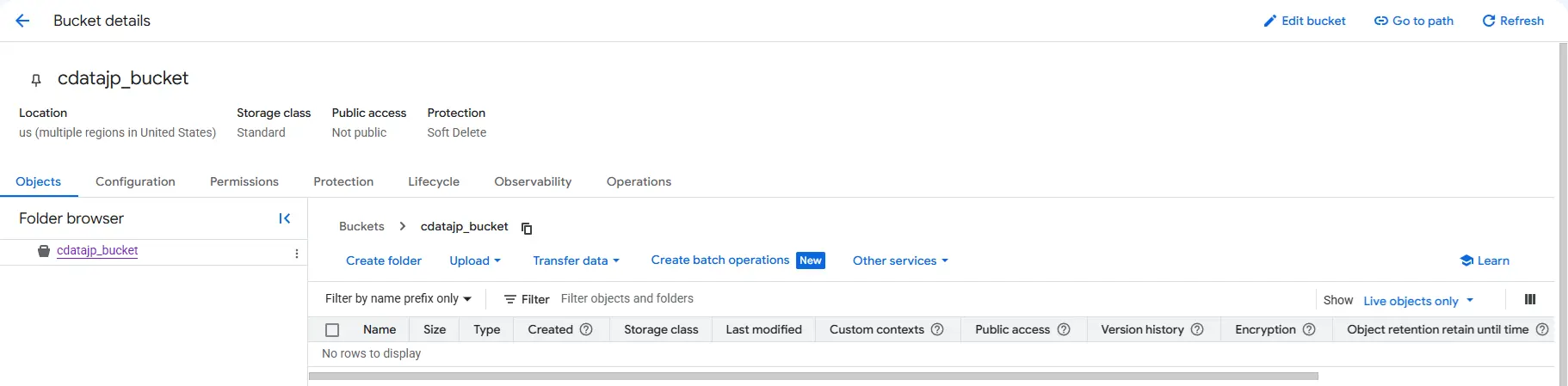Click the bucket icon in folder tree
The width and height of the screenshot is (1568, 386).
(44, 251)
